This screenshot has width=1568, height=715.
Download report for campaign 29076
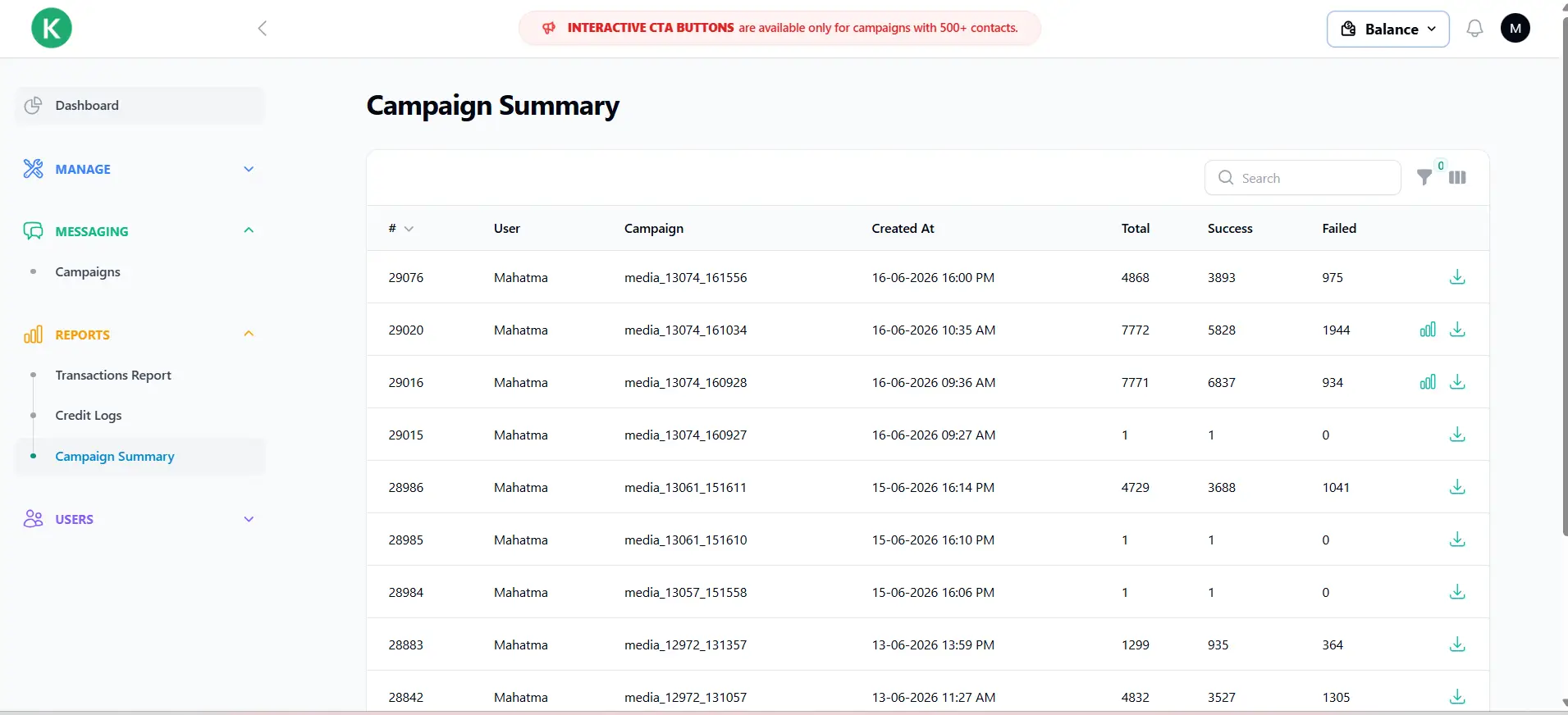(x=1457, y=277)
